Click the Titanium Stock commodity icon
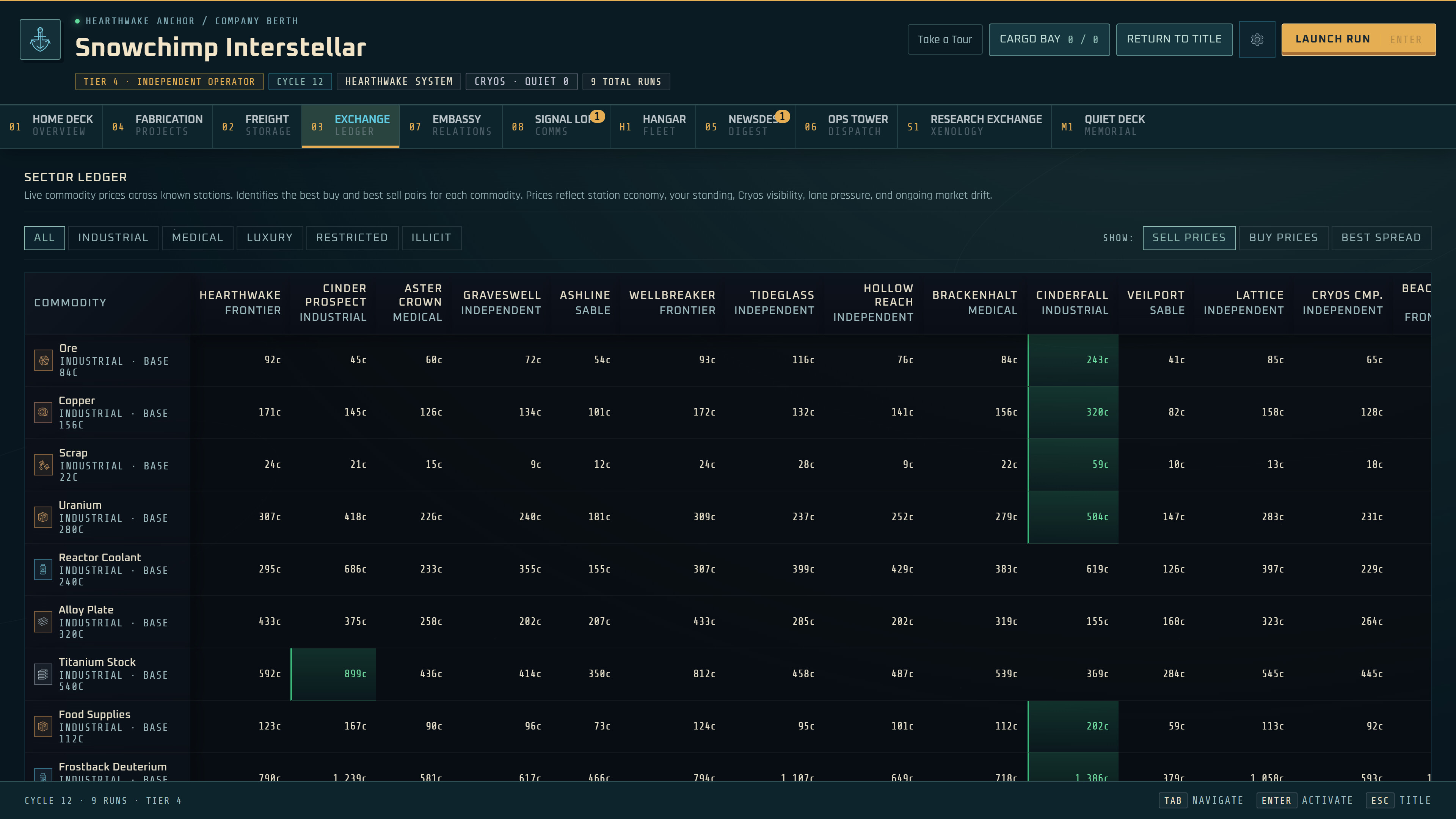The image size is (1456, 819). point(44,674)
